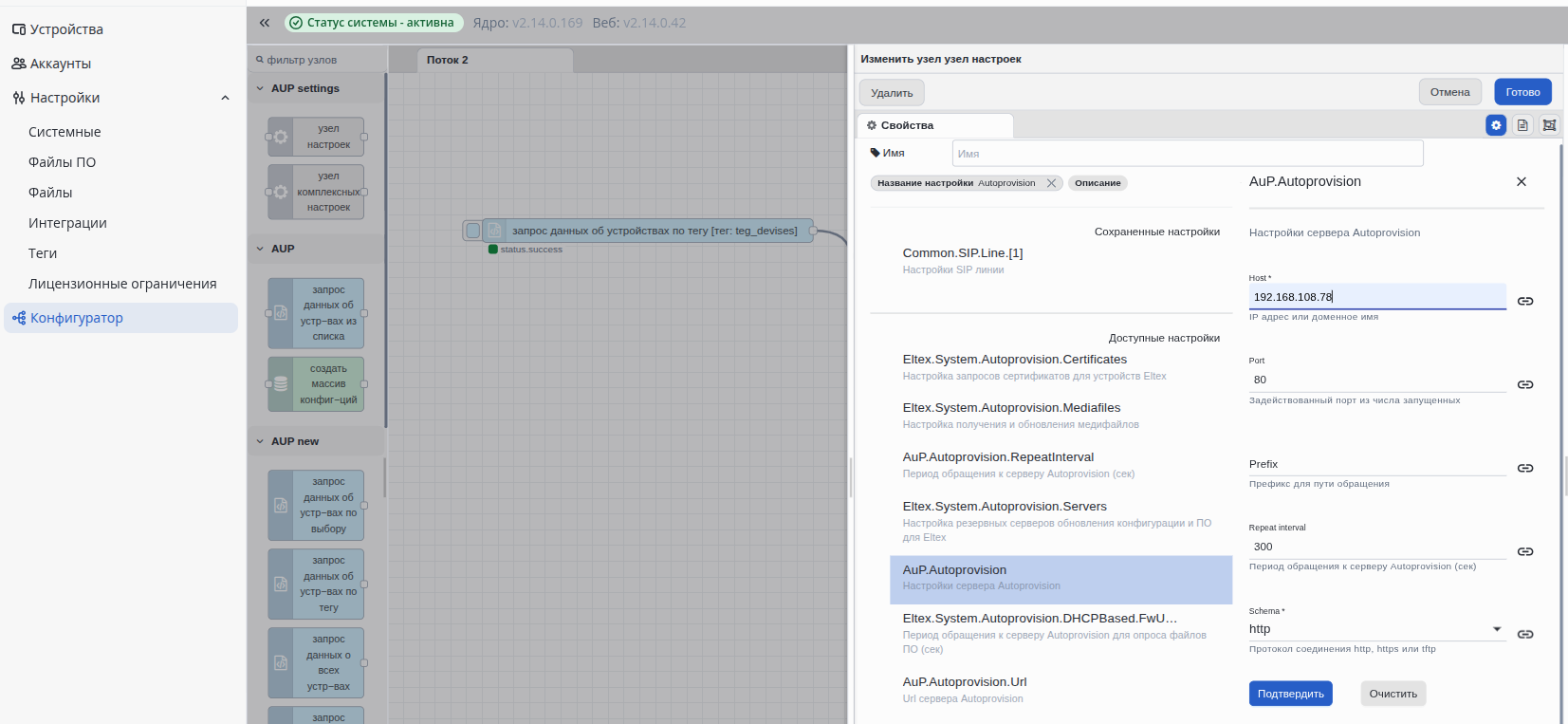Image resolution: width=1568 pixels, height=724 pixels.
Task: Click link icon next to Schema field
Action: 1525,634
